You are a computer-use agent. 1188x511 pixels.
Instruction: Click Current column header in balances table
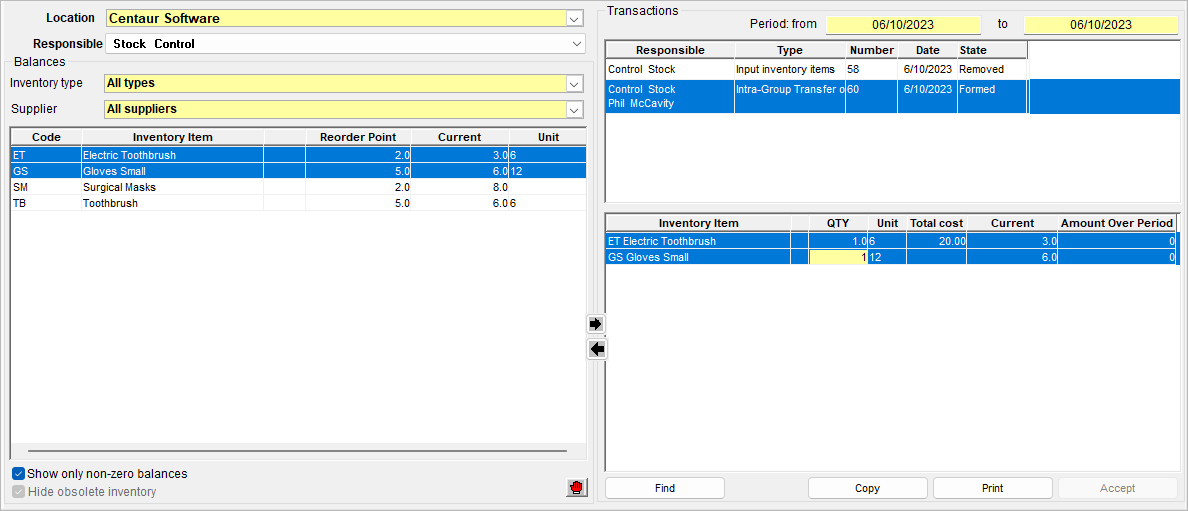[x=460, y=137]
